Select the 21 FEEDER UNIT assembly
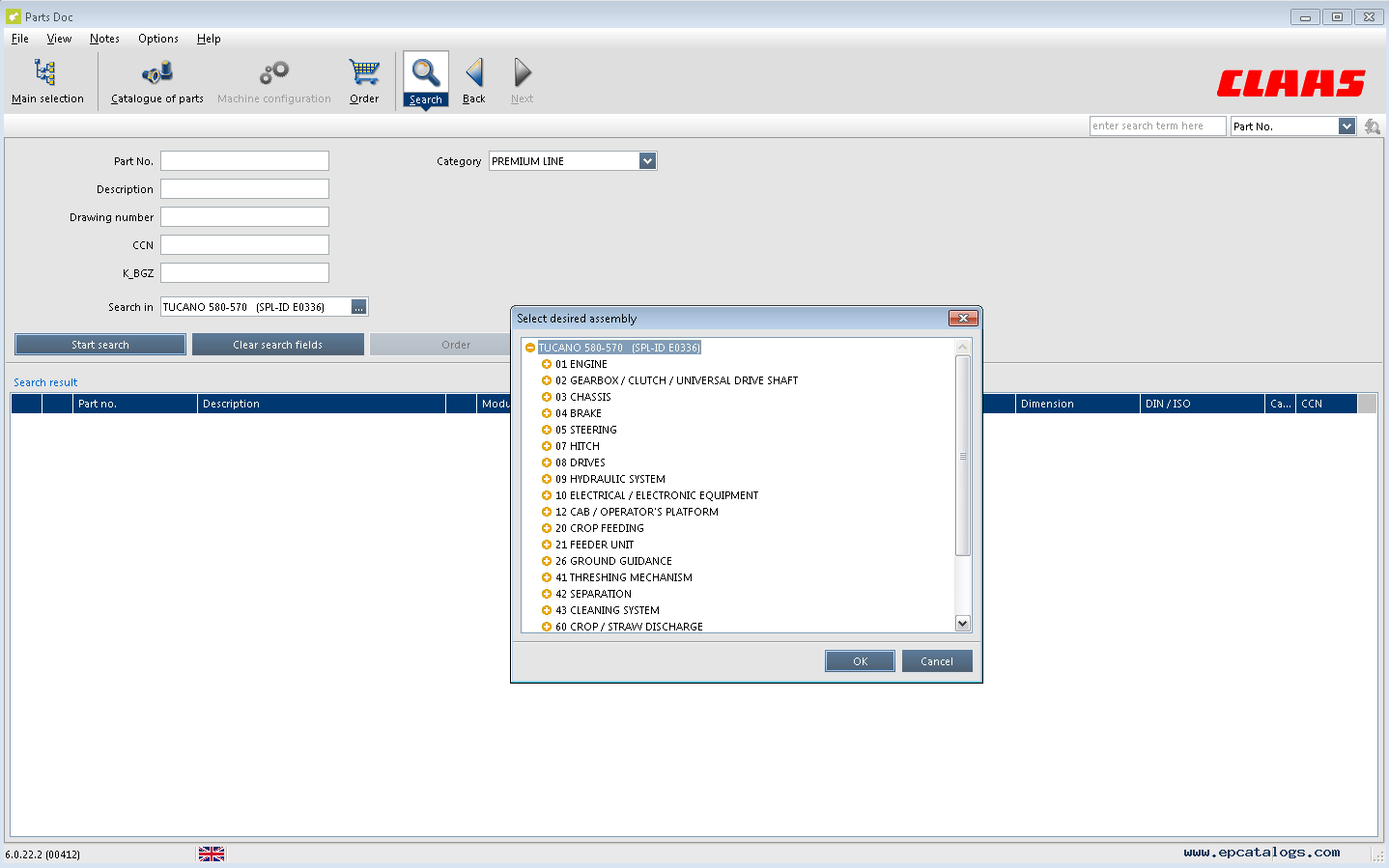 pyautogui.click(x=594, y=545)
